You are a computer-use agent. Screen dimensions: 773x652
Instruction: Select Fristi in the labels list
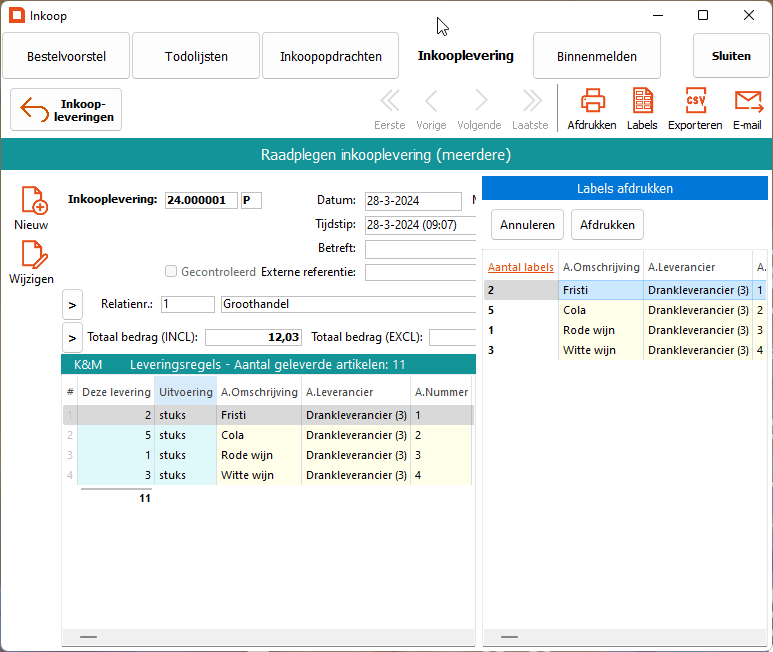[625, 290]
